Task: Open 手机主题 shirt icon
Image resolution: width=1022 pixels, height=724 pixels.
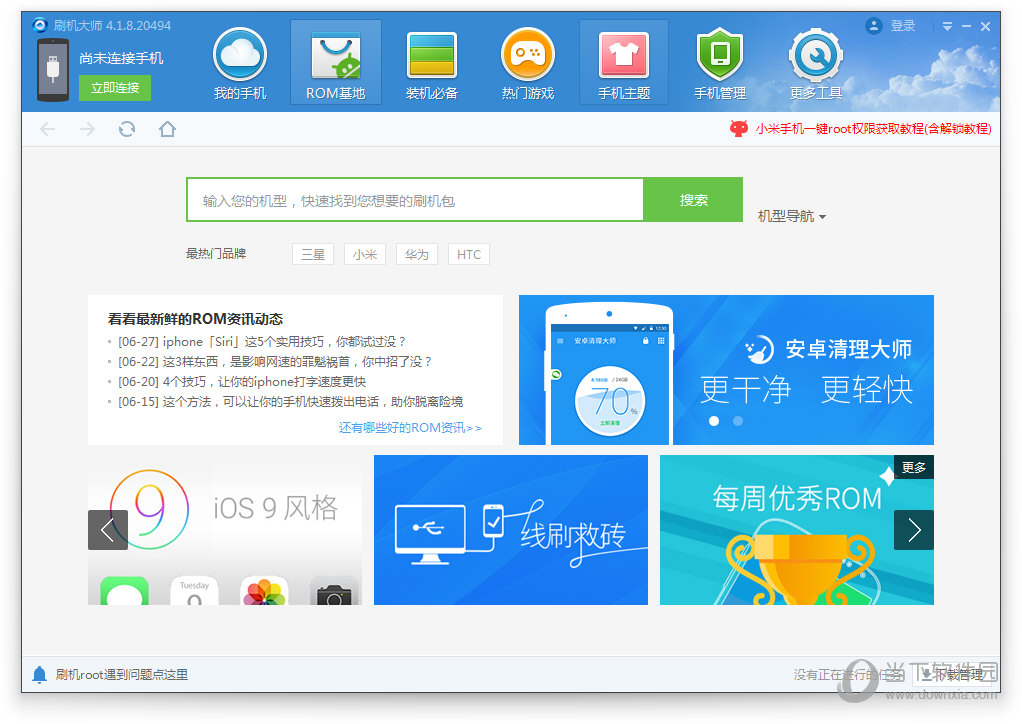Action: pyautogui.click(x=624, y=55)
